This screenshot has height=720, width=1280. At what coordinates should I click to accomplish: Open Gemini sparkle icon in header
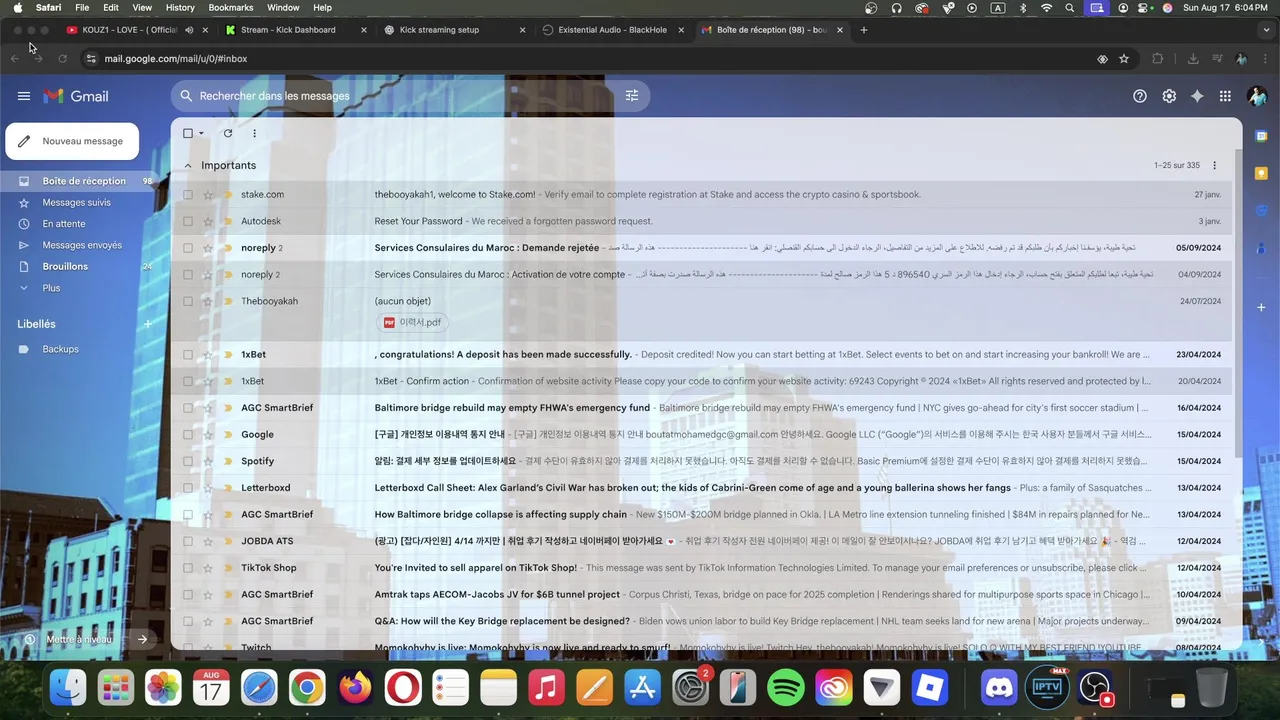[x=1197, y=96]
